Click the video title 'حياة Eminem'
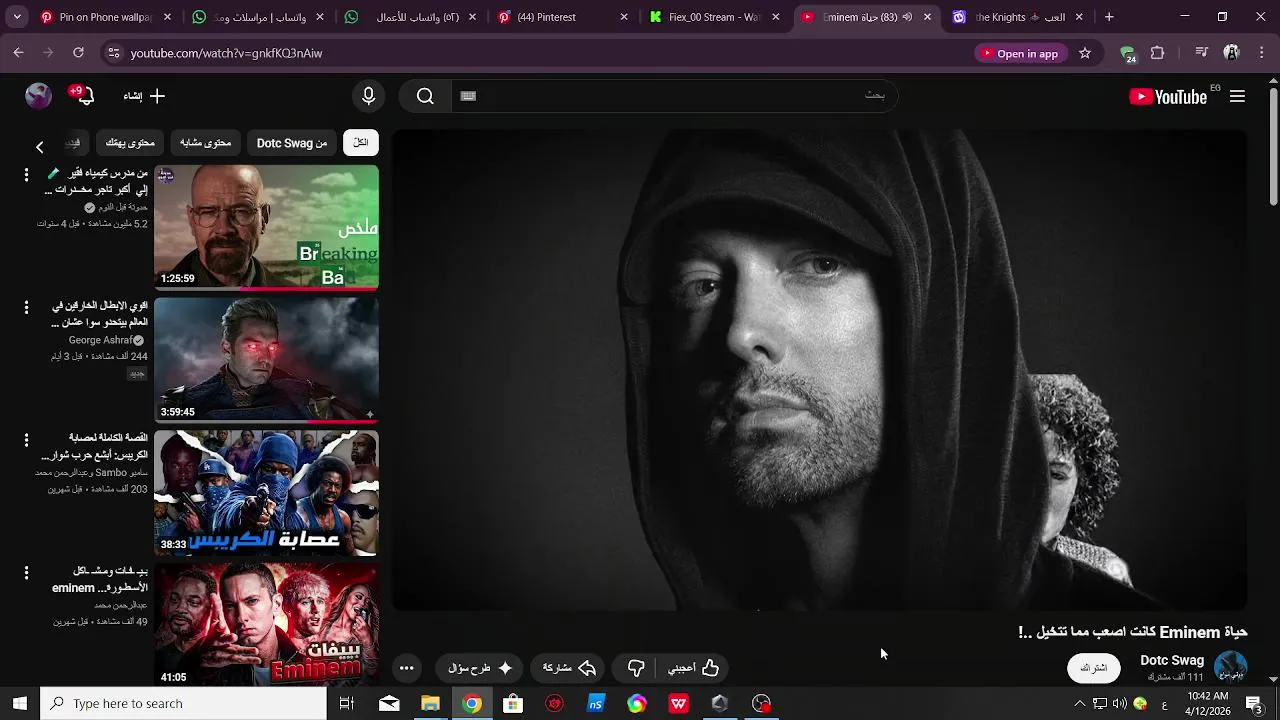 click(x=1132, y=632)
